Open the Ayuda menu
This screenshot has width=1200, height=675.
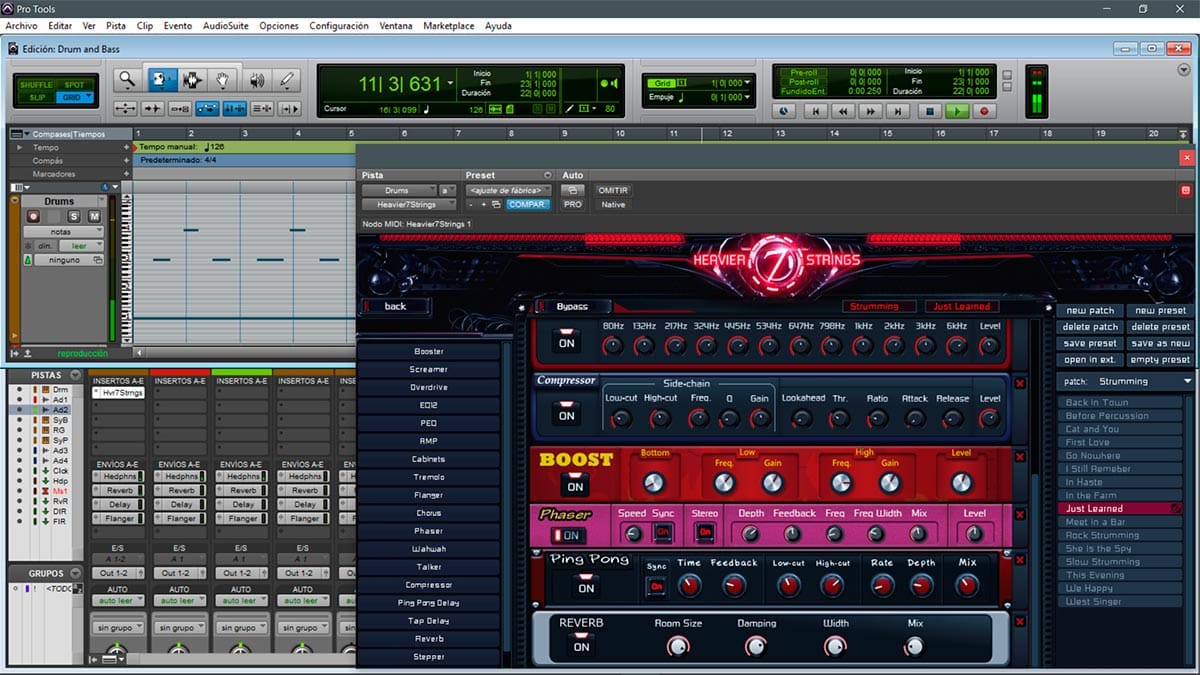[x=498, y=26]
